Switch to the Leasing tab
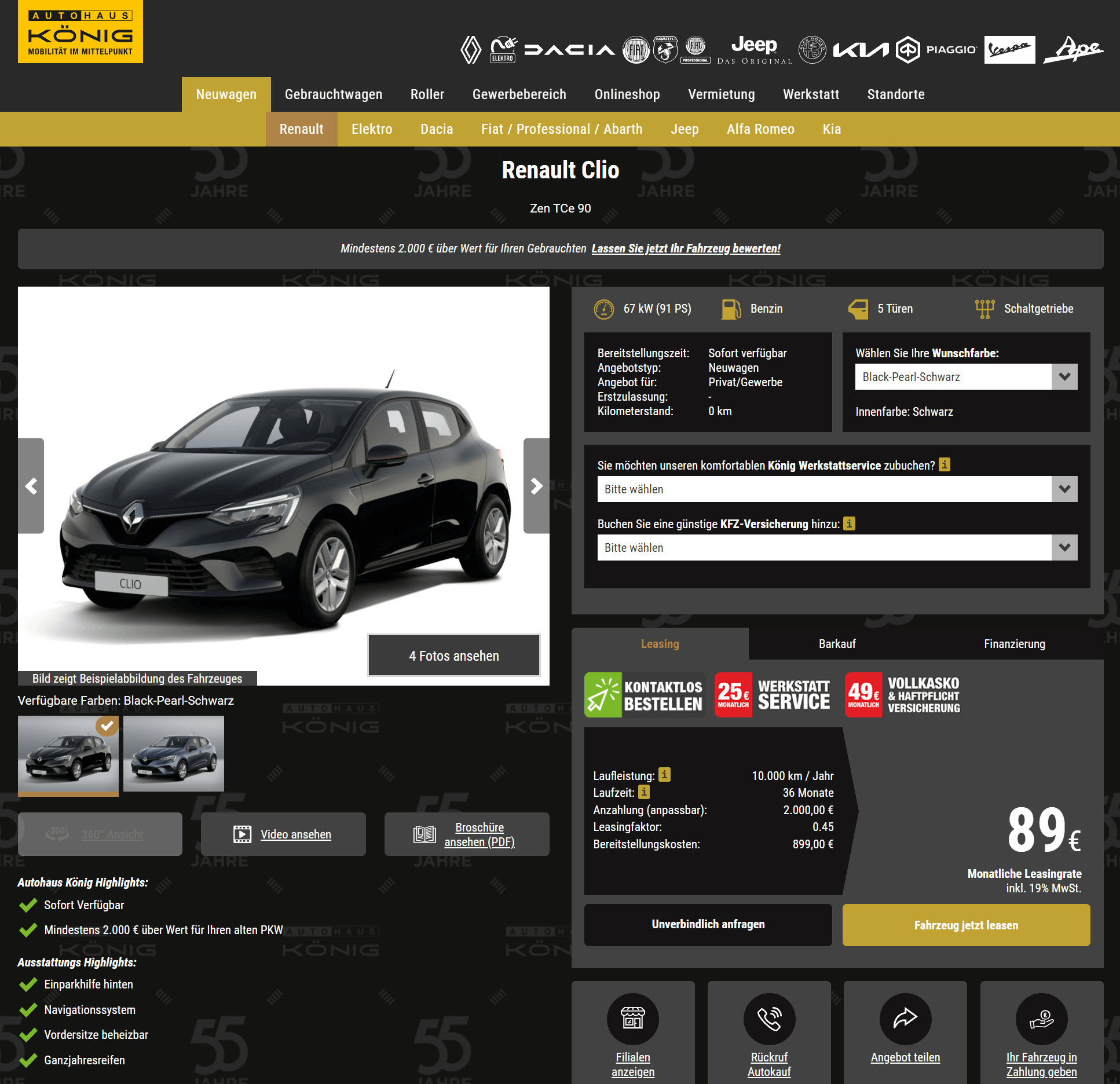The image size is (1120, 1084). point(660,644)
